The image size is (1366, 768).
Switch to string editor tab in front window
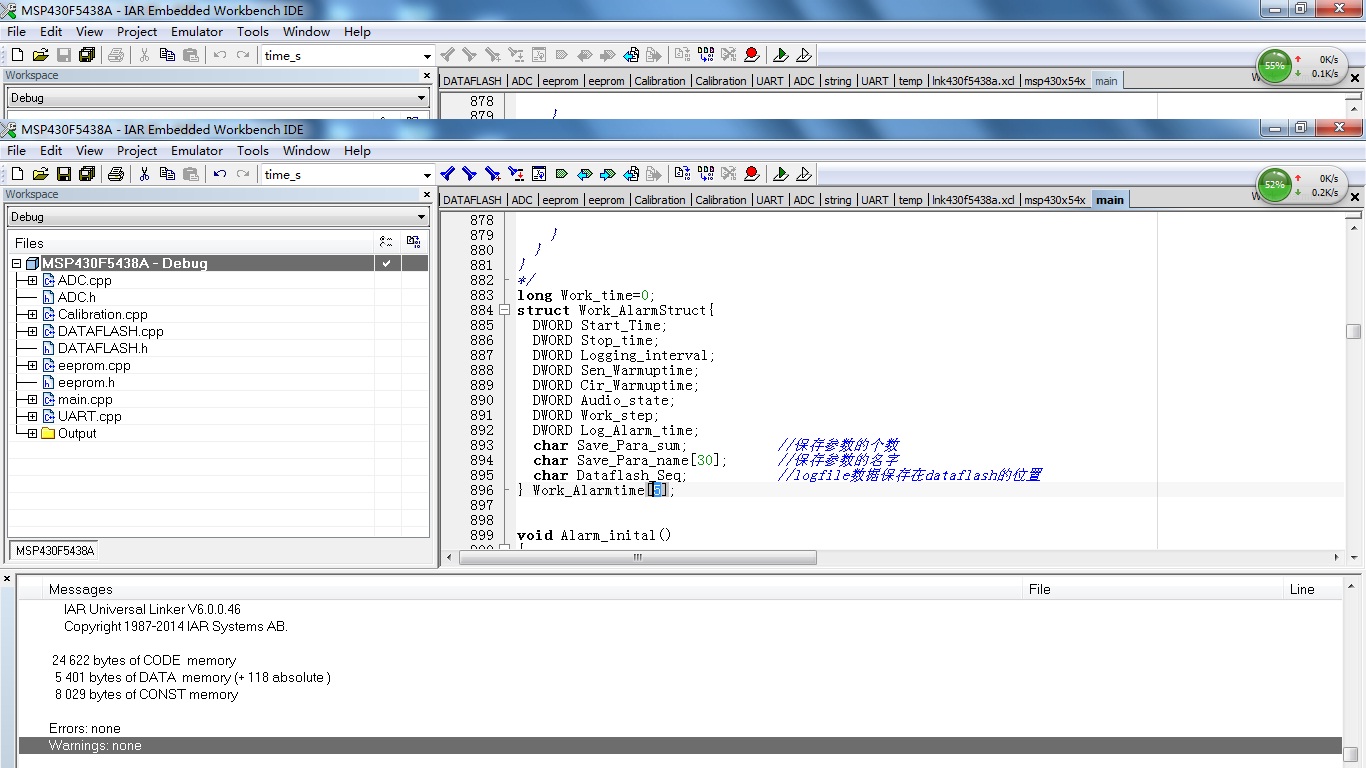click(x=838, y=200)
